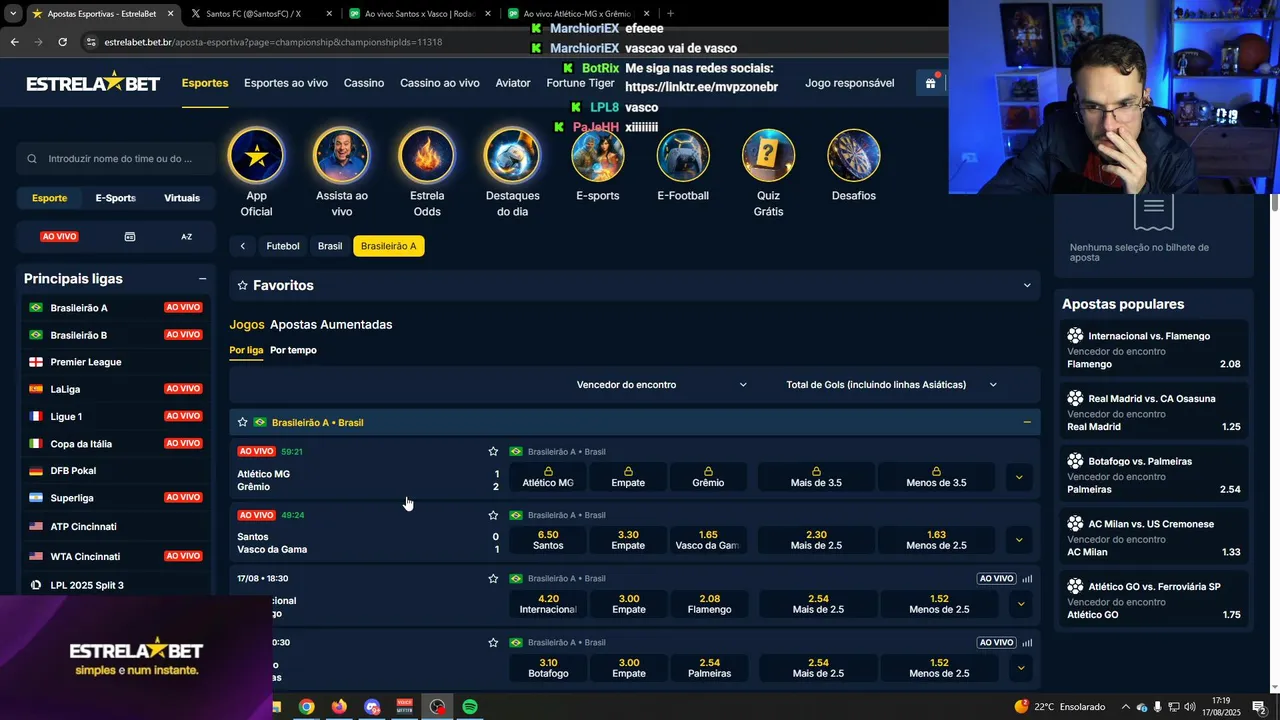Switch to the E-Sports sidebar tab

pyautogui.click(x=115, y=198)
